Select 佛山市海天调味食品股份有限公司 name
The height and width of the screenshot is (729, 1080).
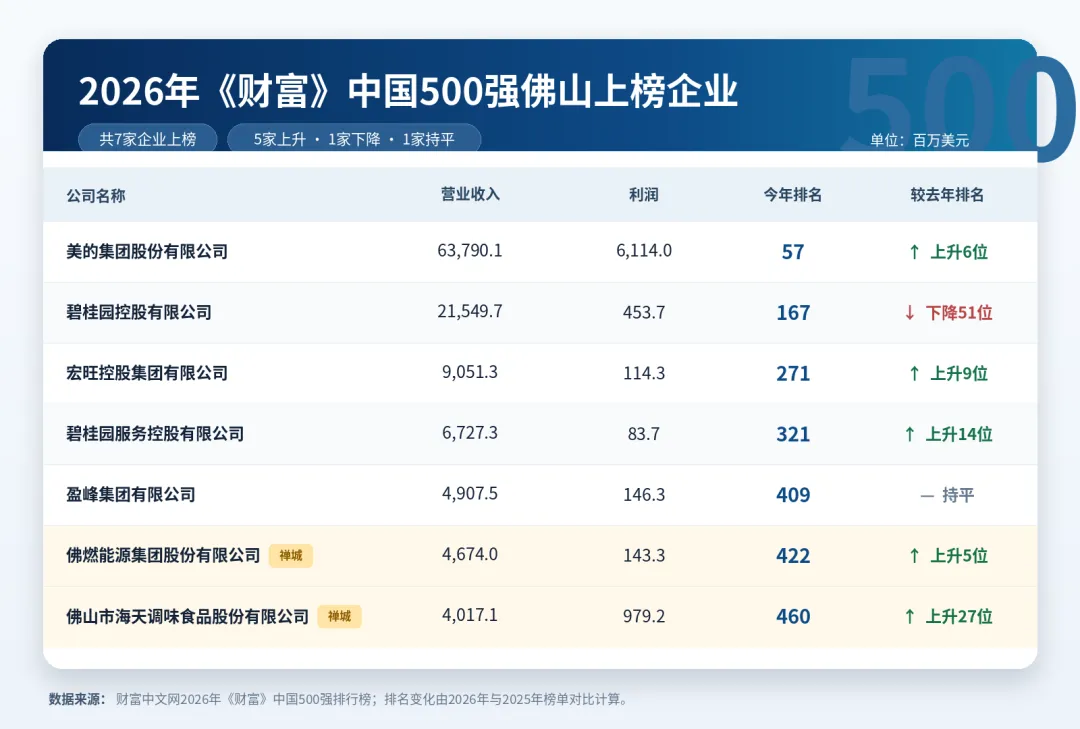click(x=187, y=616)
